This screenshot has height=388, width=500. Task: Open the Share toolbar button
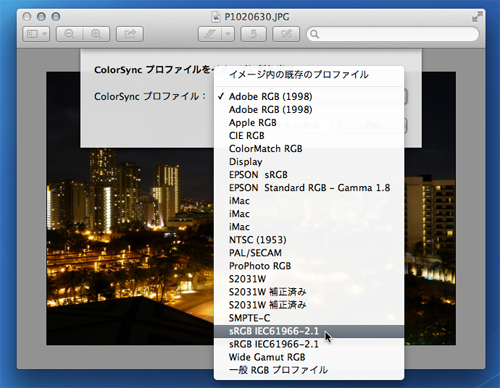(130, 34)
